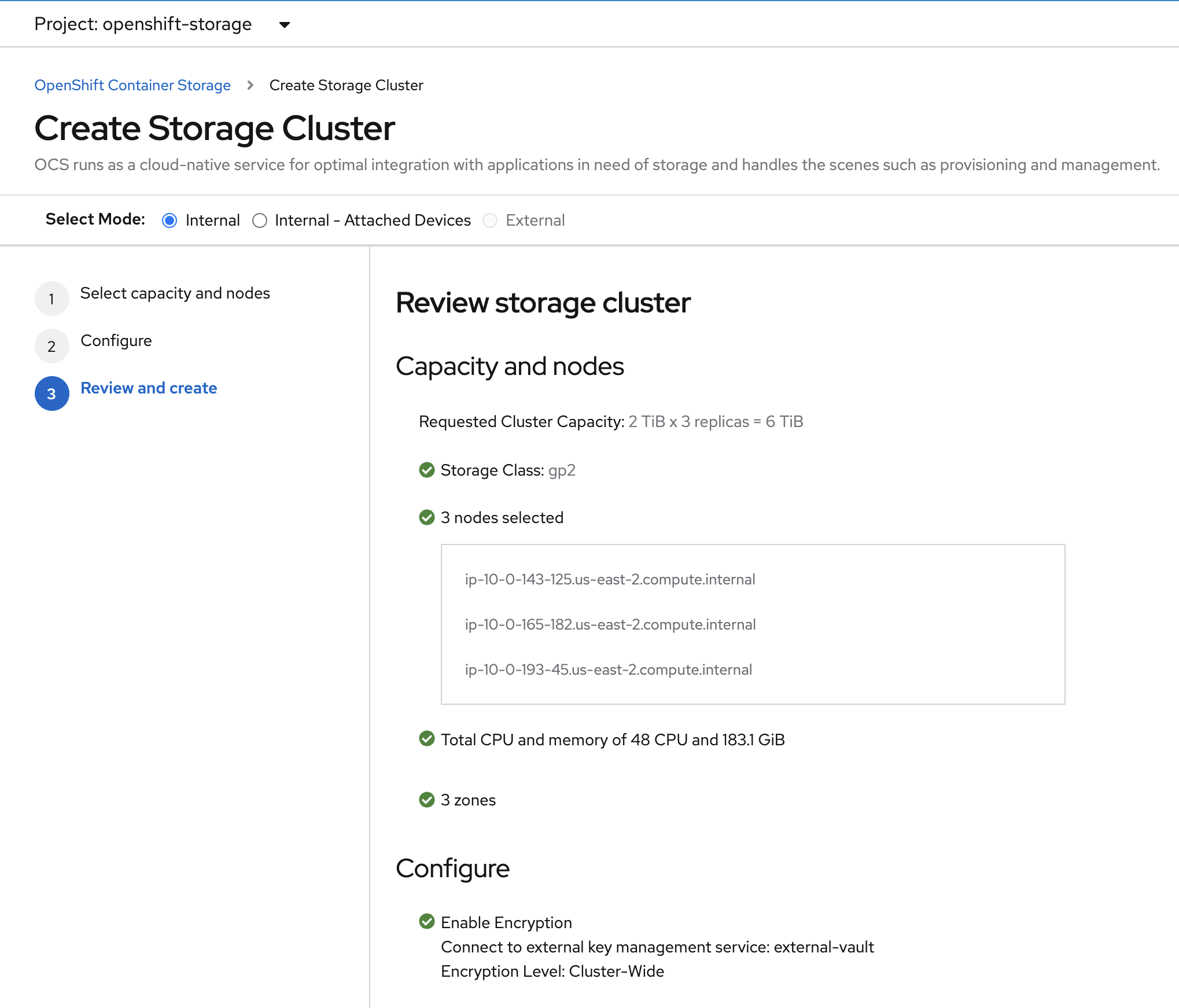
Task: Click node ip-10-0-143-125.us-east-2.compute.internal
Action: pos(610,579)
